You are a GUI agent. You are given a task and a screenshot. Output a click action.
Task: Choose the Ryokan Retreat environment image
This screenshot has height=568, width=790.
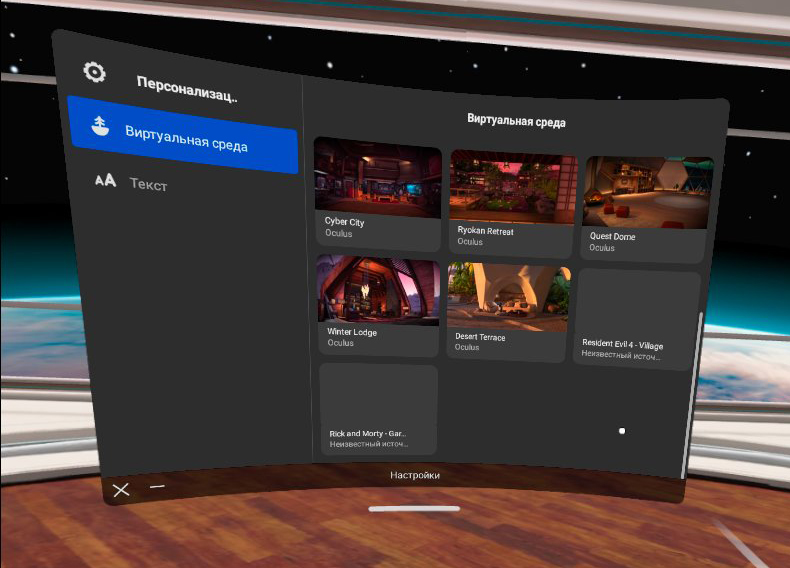[x=513, y=187]
